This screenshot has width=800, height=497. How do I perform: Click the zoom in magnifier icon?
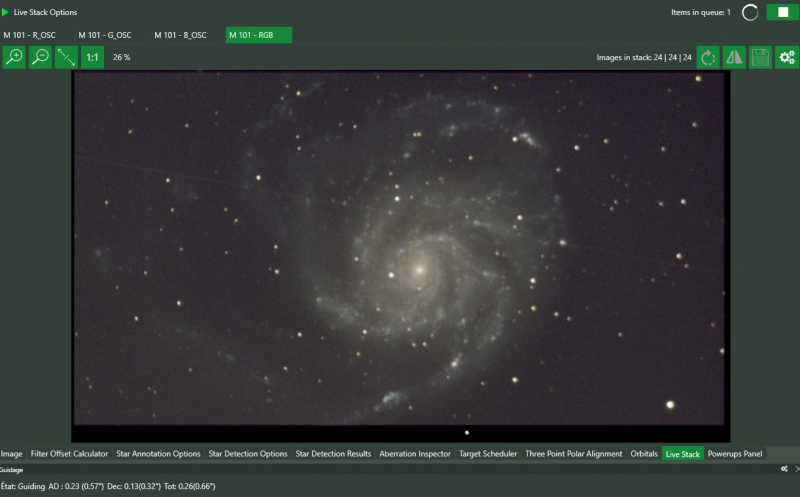click(14, 57)
